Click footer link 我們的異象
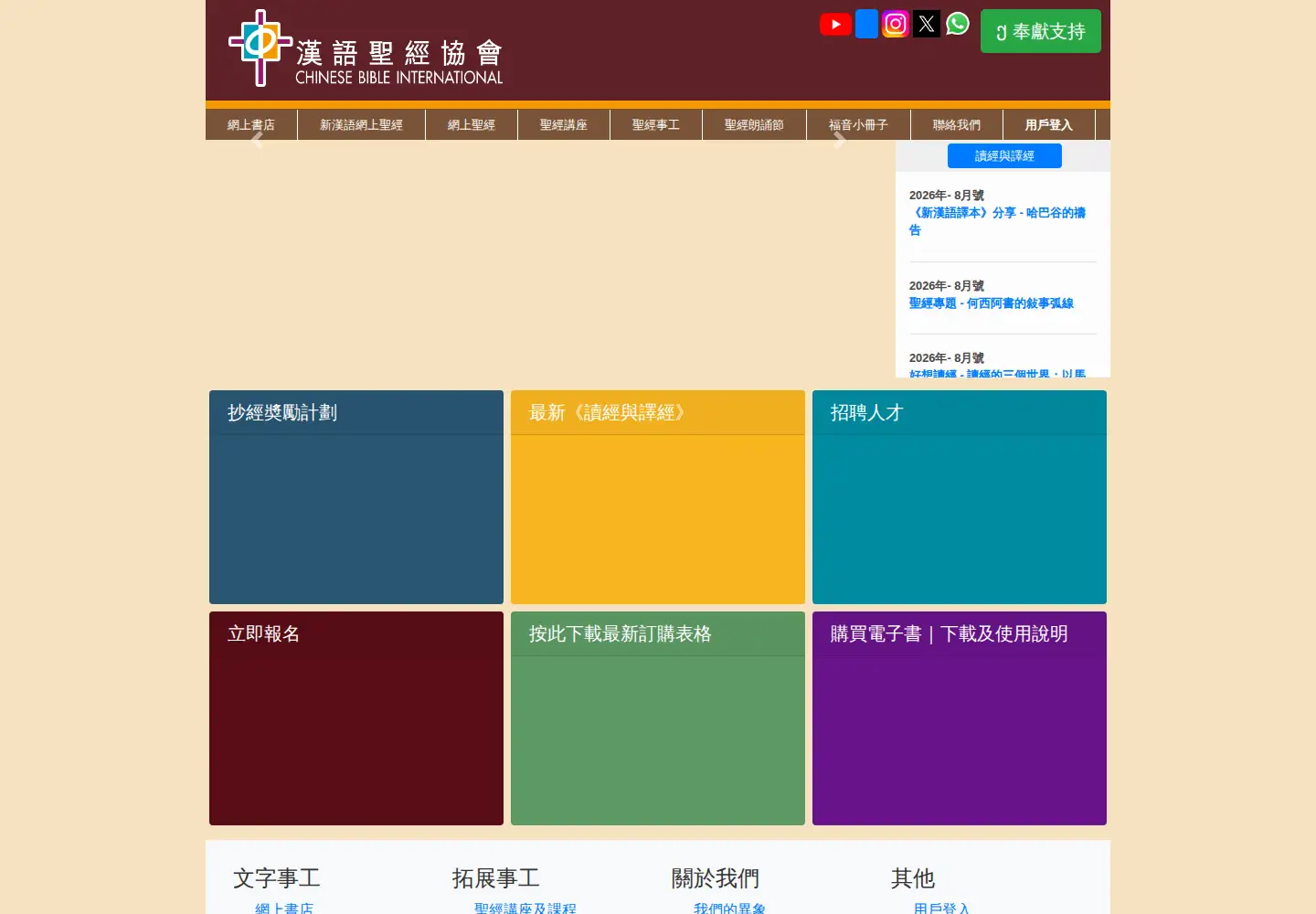The width and height of the screenshot is (1316, 914). (x=730, y=908)
